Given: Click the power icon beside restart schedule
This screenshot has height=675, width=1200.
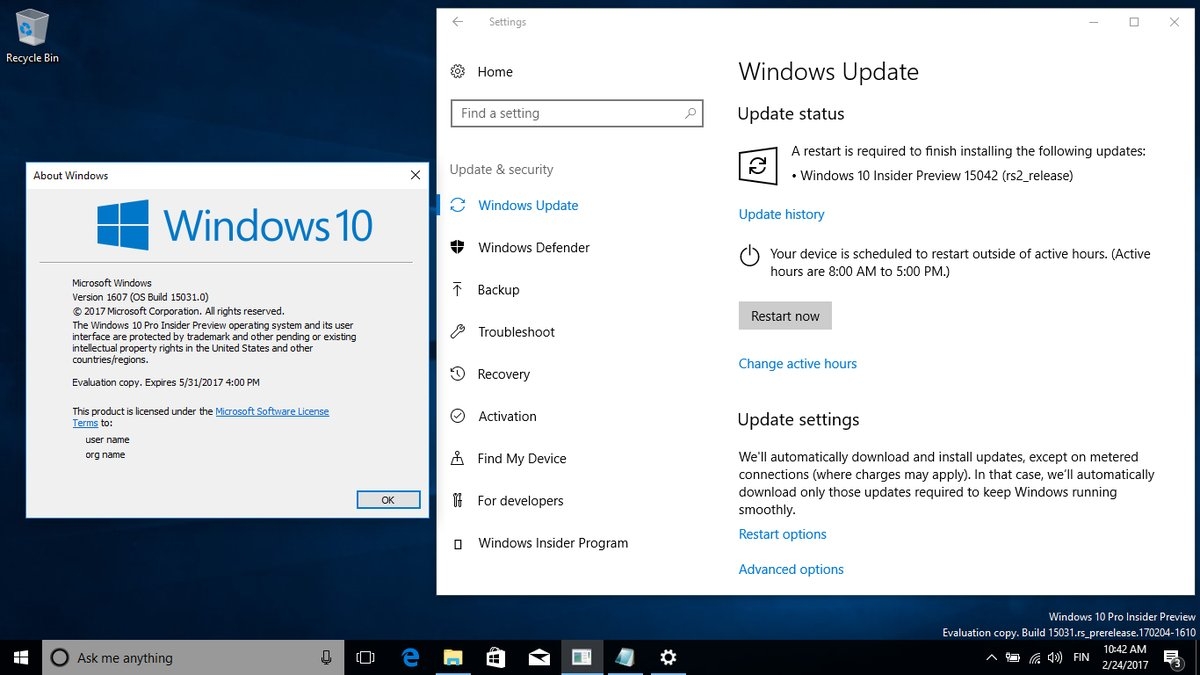Looking at the screenshot, I should (x=749, y=257).
